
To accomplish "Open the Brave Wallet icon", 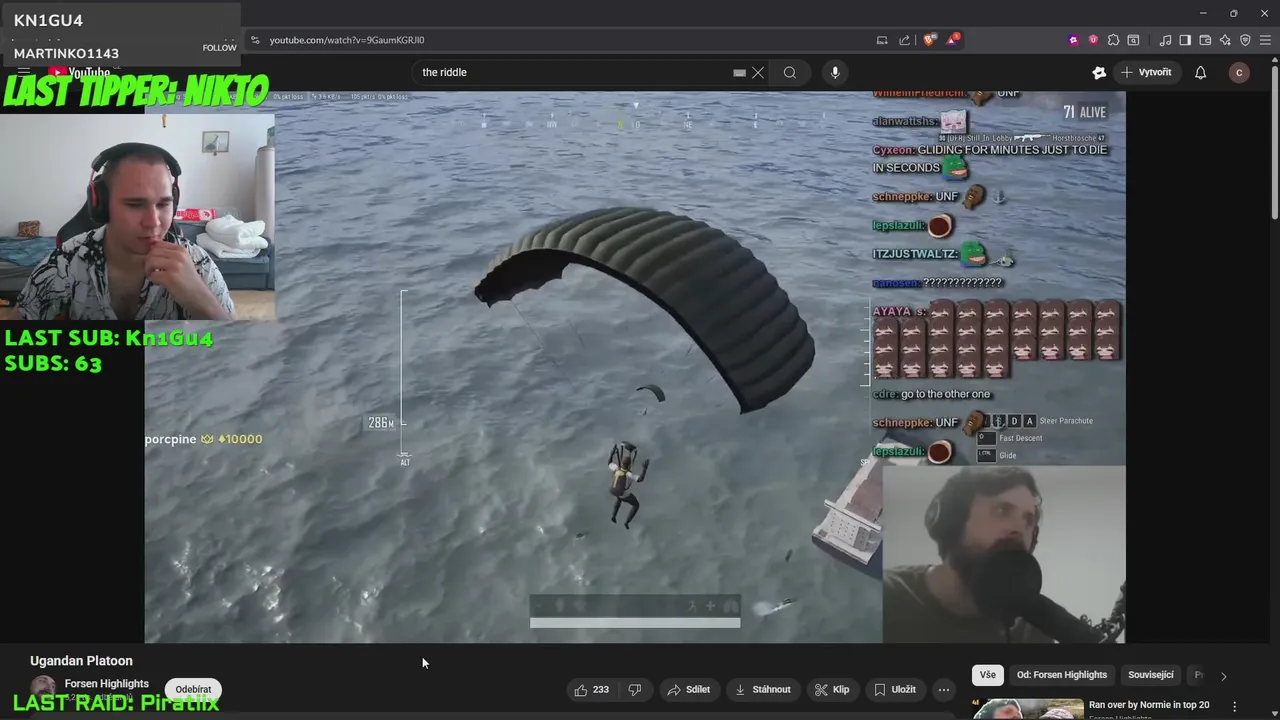I will pyautogui.click(x=1205, y=40).
